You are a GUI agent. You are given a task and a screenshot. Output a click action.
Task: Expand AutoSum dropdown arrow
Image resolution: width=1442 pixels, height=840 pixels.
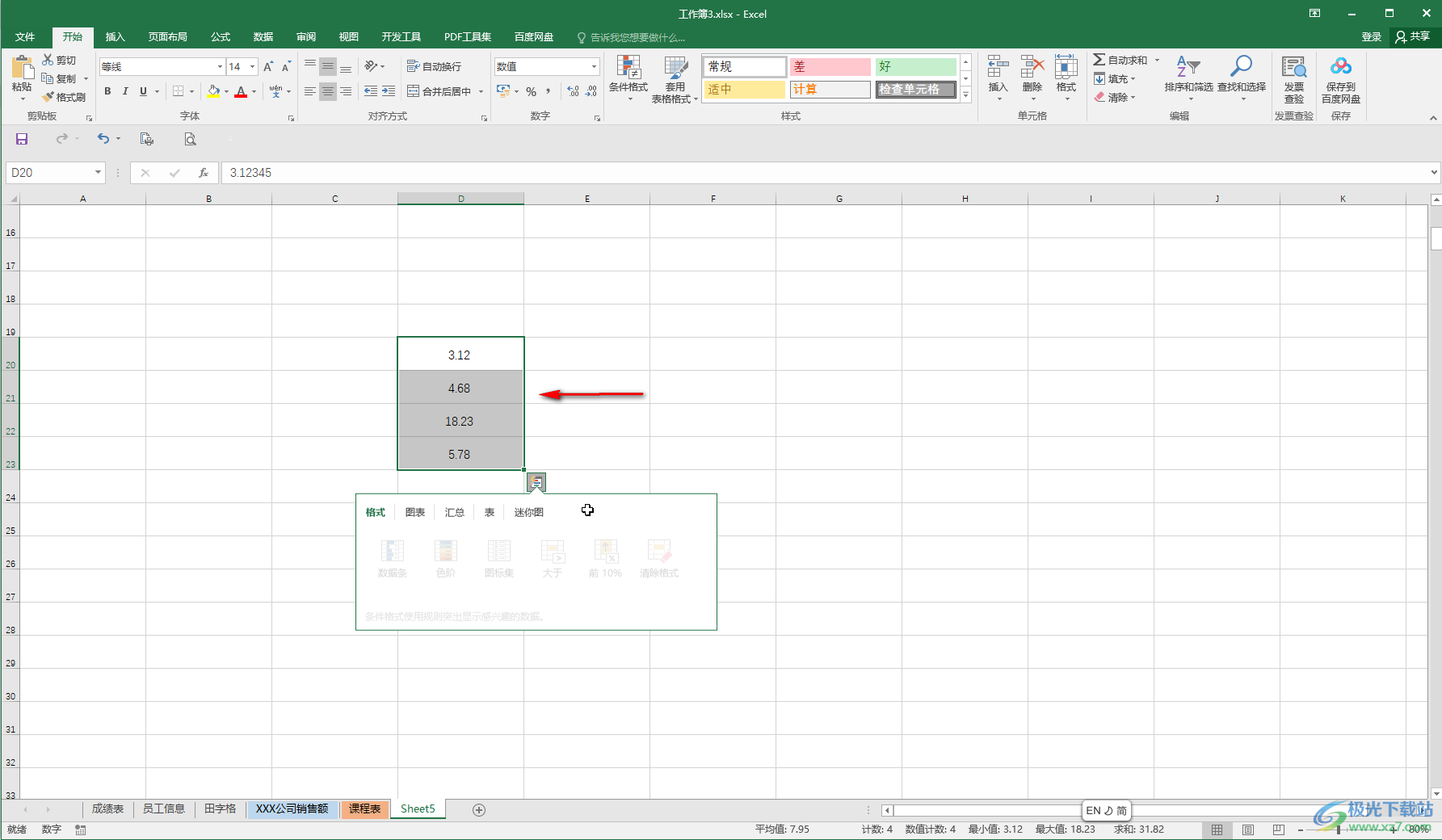tap(1157, 60)
